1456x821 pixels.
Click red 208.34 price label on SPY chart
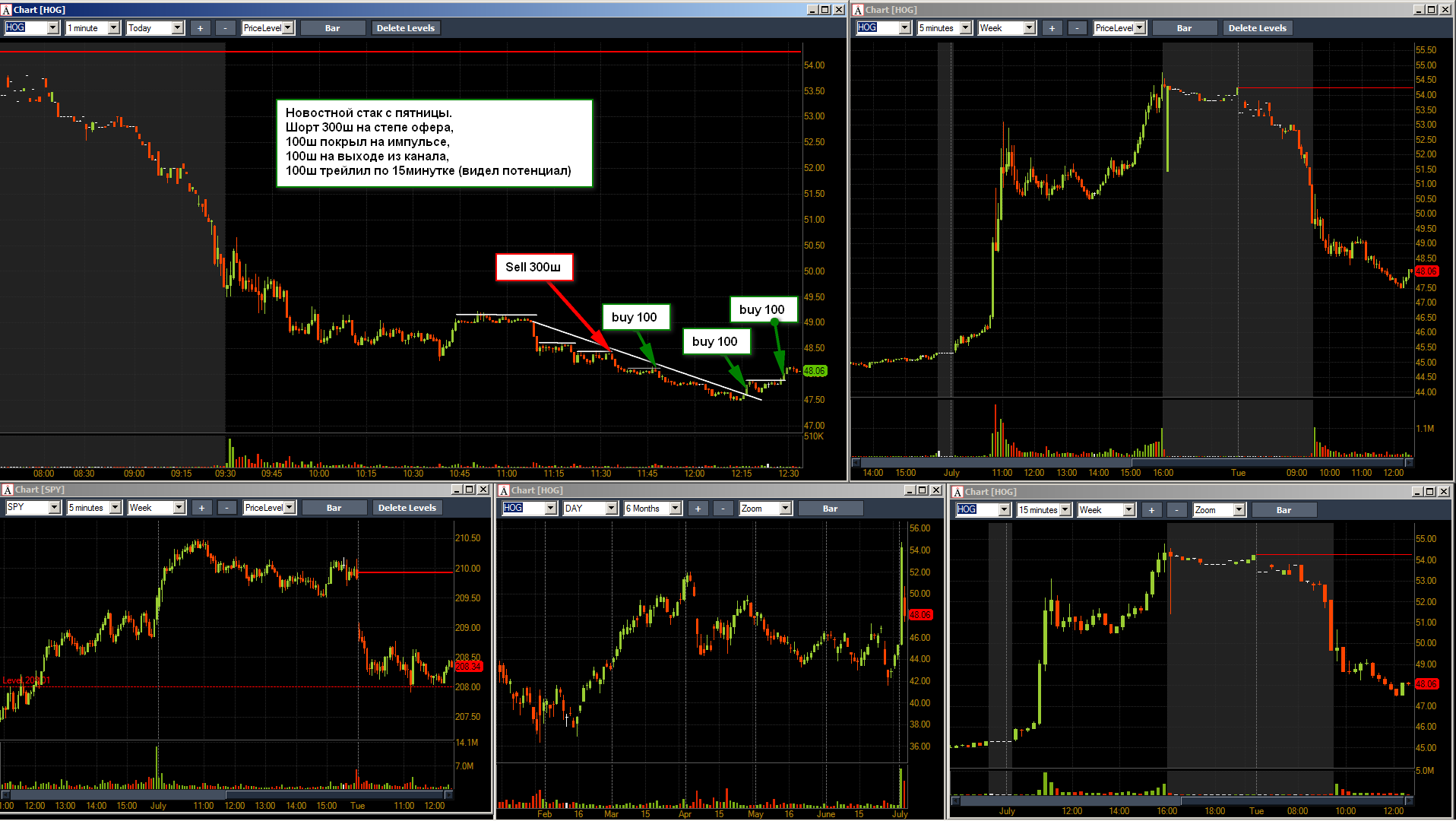[x=468, y=666]
